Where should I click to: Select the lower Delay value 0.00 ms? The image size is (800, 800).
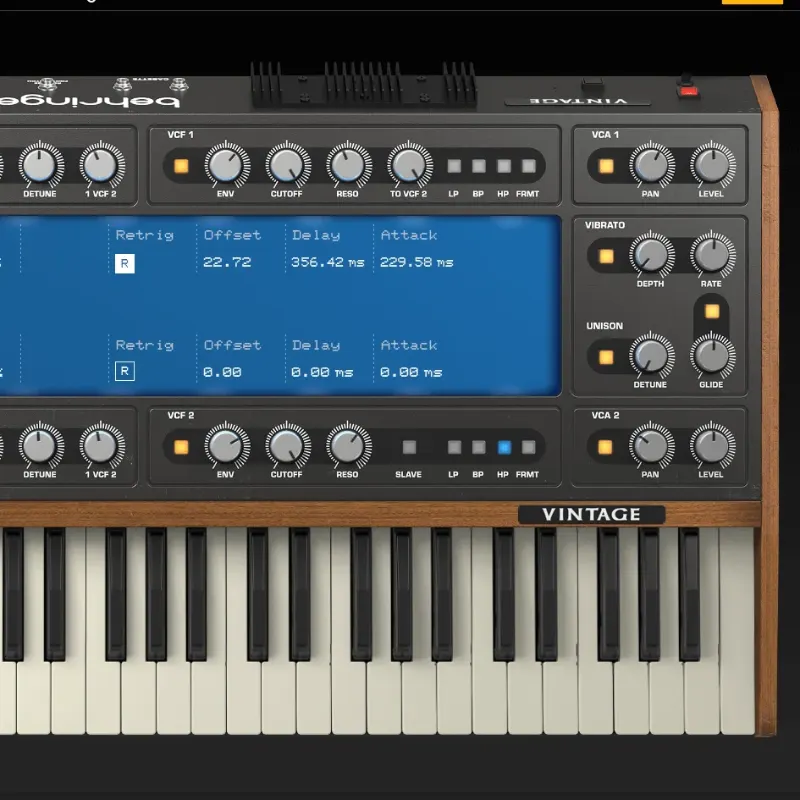coord(322,372)
